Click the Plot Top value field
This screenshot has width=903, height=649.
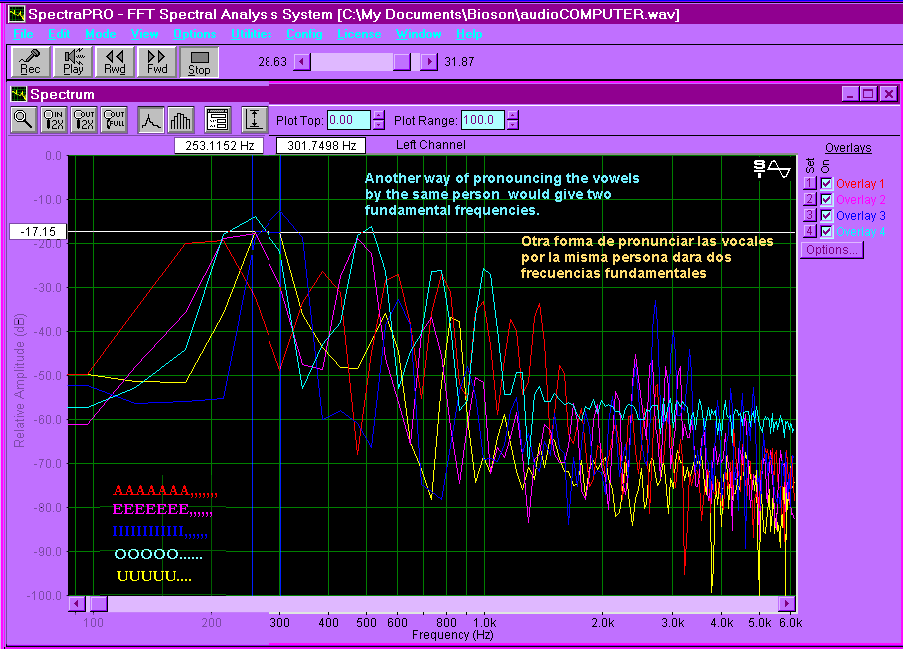pos(348,120)
